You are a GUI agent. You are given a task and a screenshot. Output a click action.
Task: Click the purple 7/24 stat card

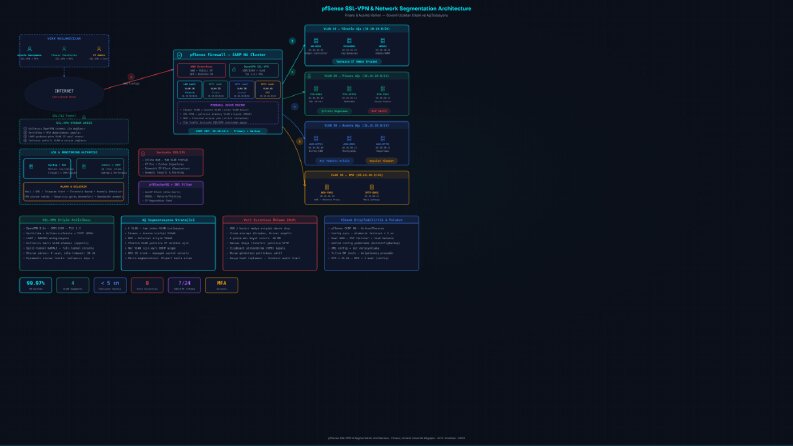pyautogui.click(x=185, y=285)
